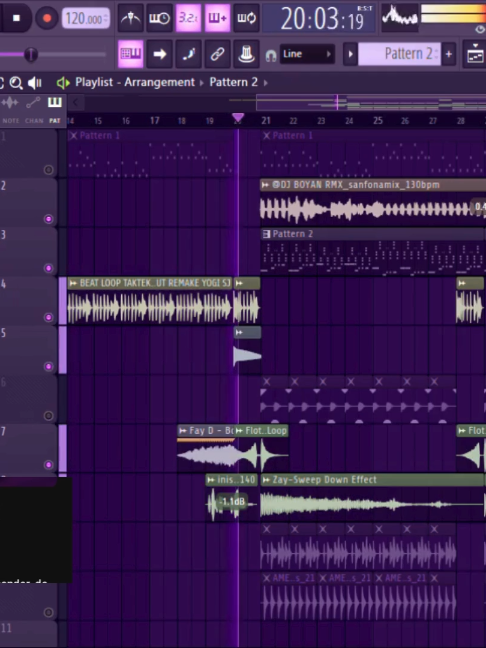Click the CPU load meter
486x648 pixels.
click(x=453, y=14)
